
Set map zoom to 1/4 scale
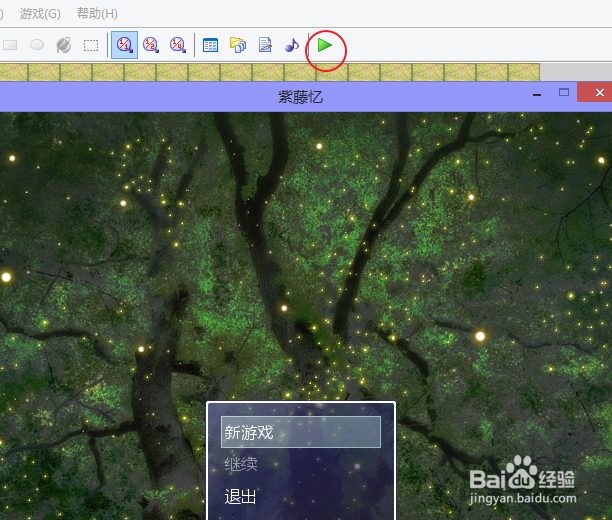(178, 45)
